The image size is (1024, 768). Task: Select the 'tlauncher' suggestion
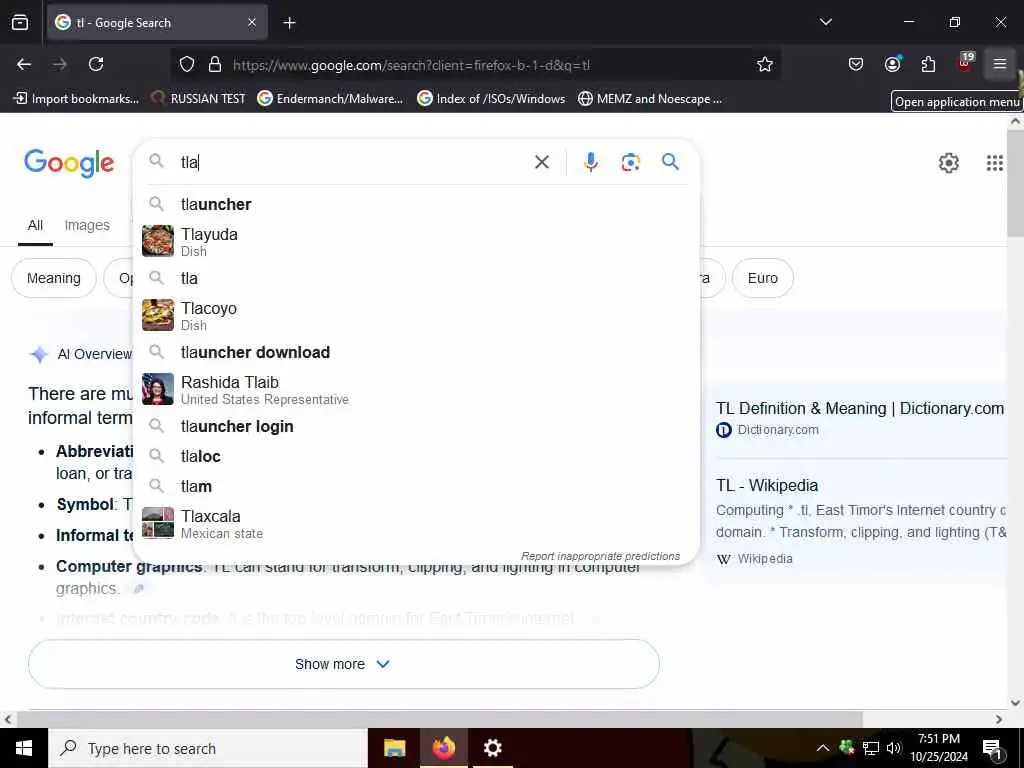(416, 204)
